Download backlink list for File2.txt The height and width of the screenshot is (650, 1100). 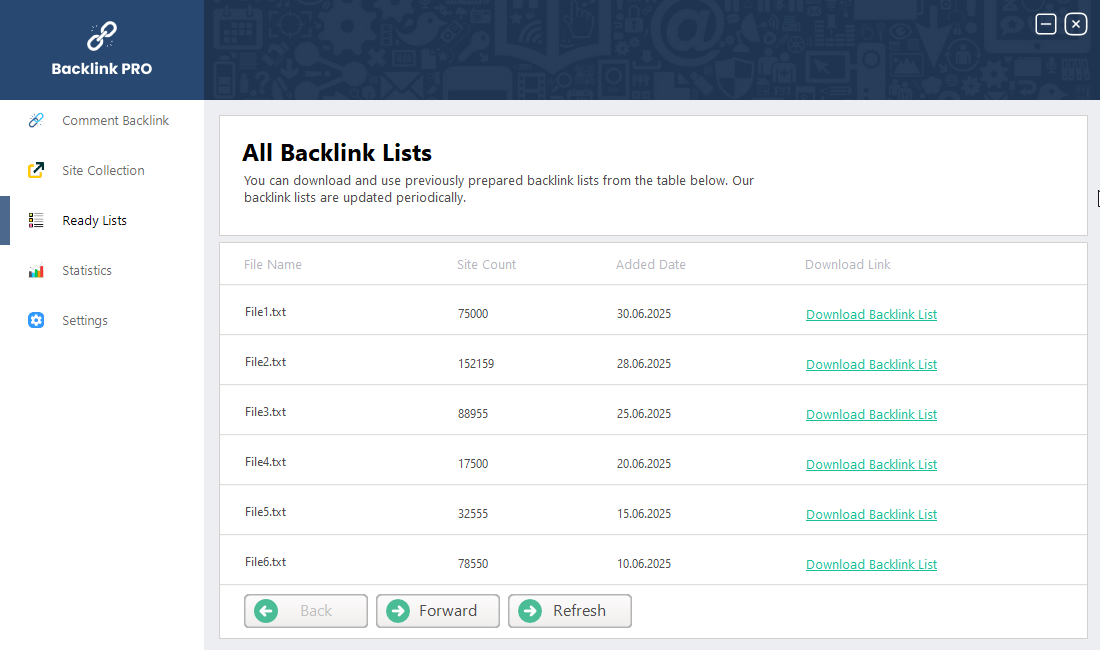871,365
